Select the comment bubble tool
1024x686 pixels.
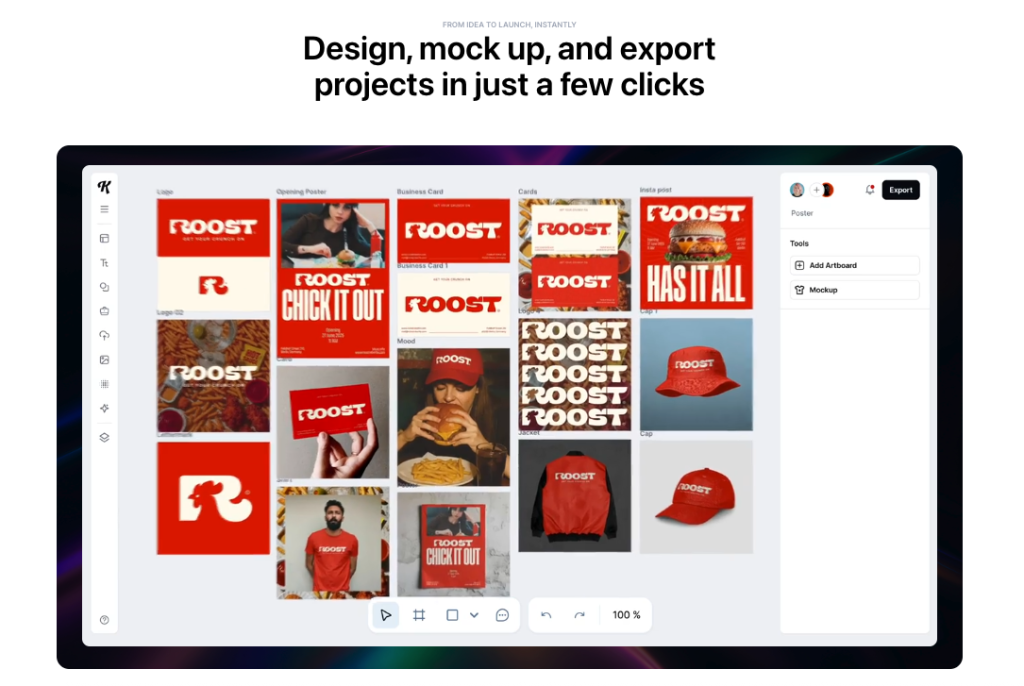click(x=502, y=615)
